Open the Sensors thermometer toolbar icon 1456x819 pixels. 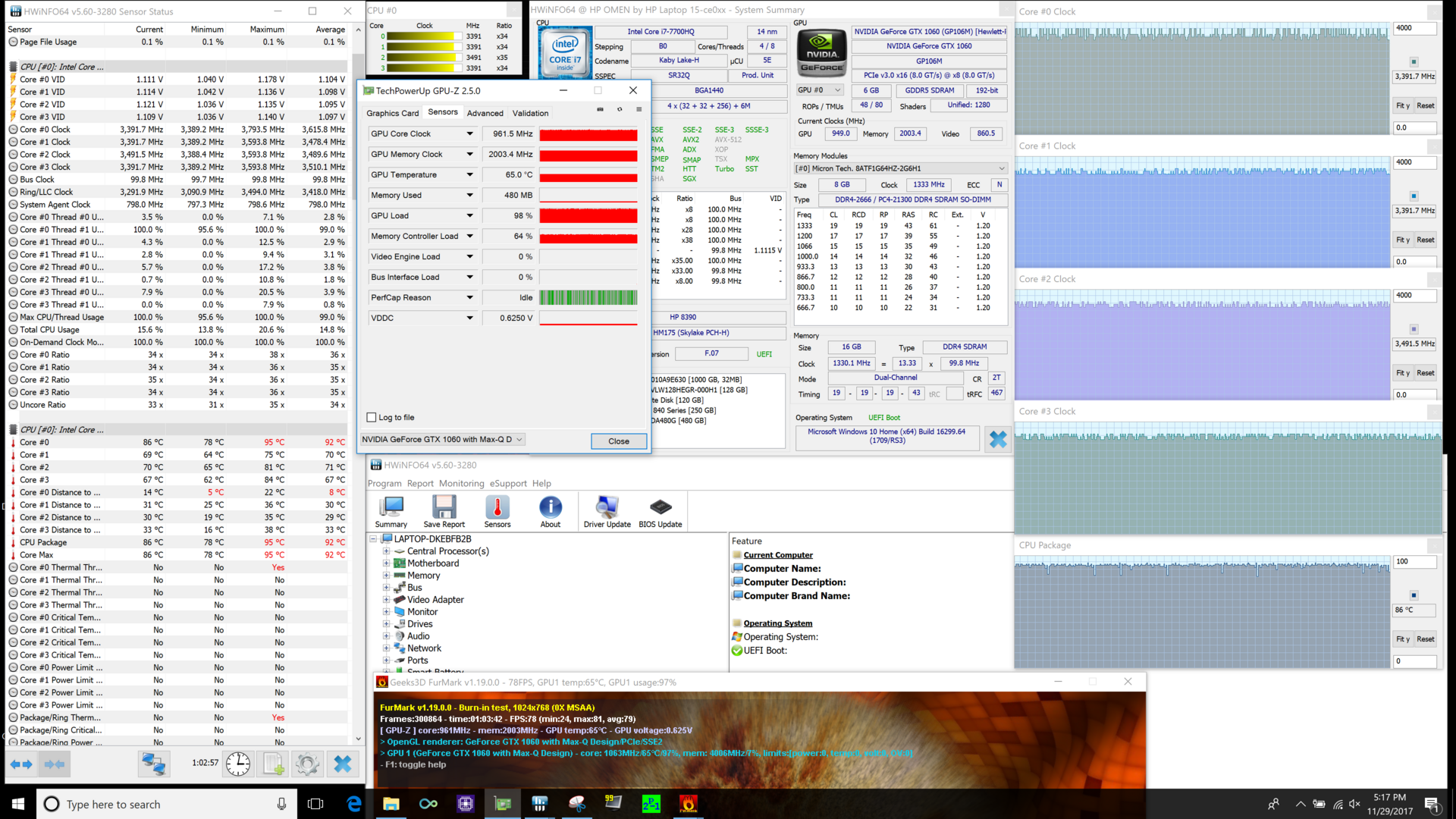coord(497,511)
